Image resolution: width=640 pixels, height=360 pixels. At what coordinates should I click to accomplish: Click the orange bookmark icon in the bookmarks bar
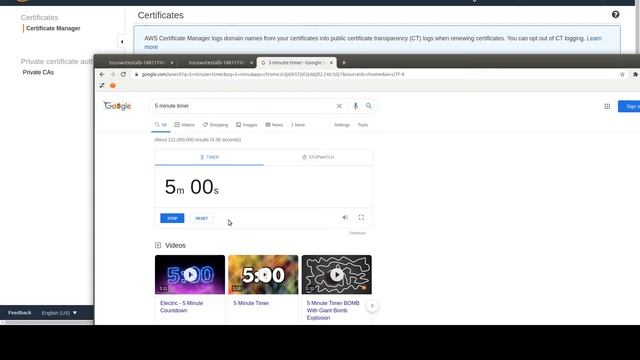113,85
